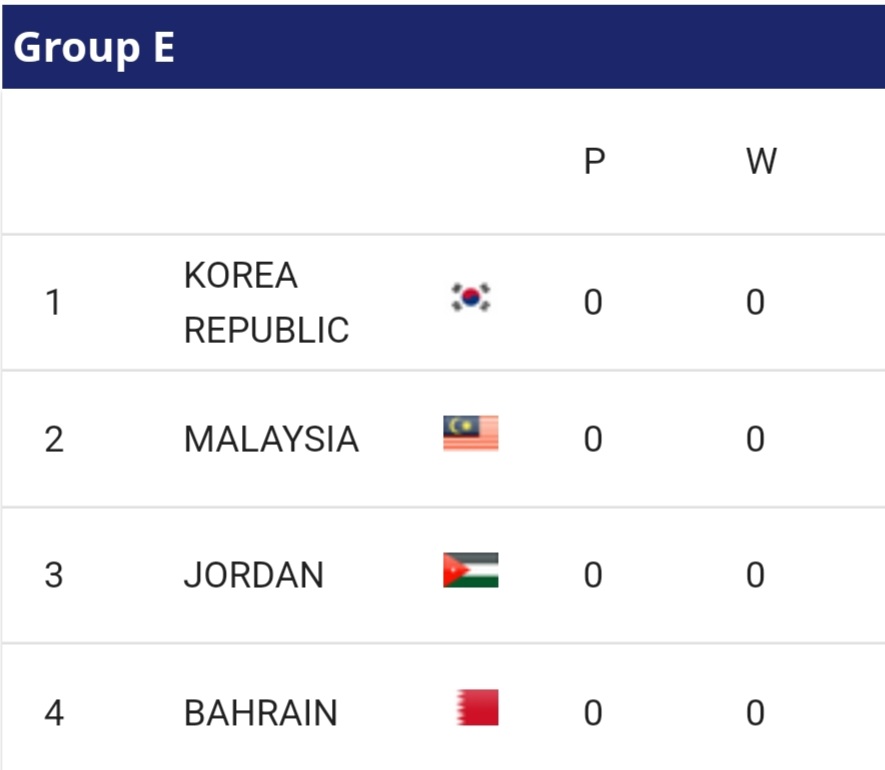This screenshot has height=770, width=885.
Task: Click Jordan's played matches value
Action: [593, 575]
